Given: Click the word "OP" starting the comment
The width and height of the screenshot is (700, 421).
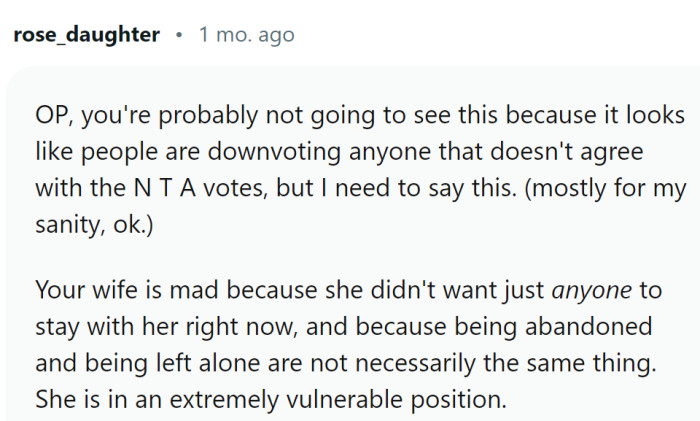Looking at the screenshot, I should click(x=51, y=115).
